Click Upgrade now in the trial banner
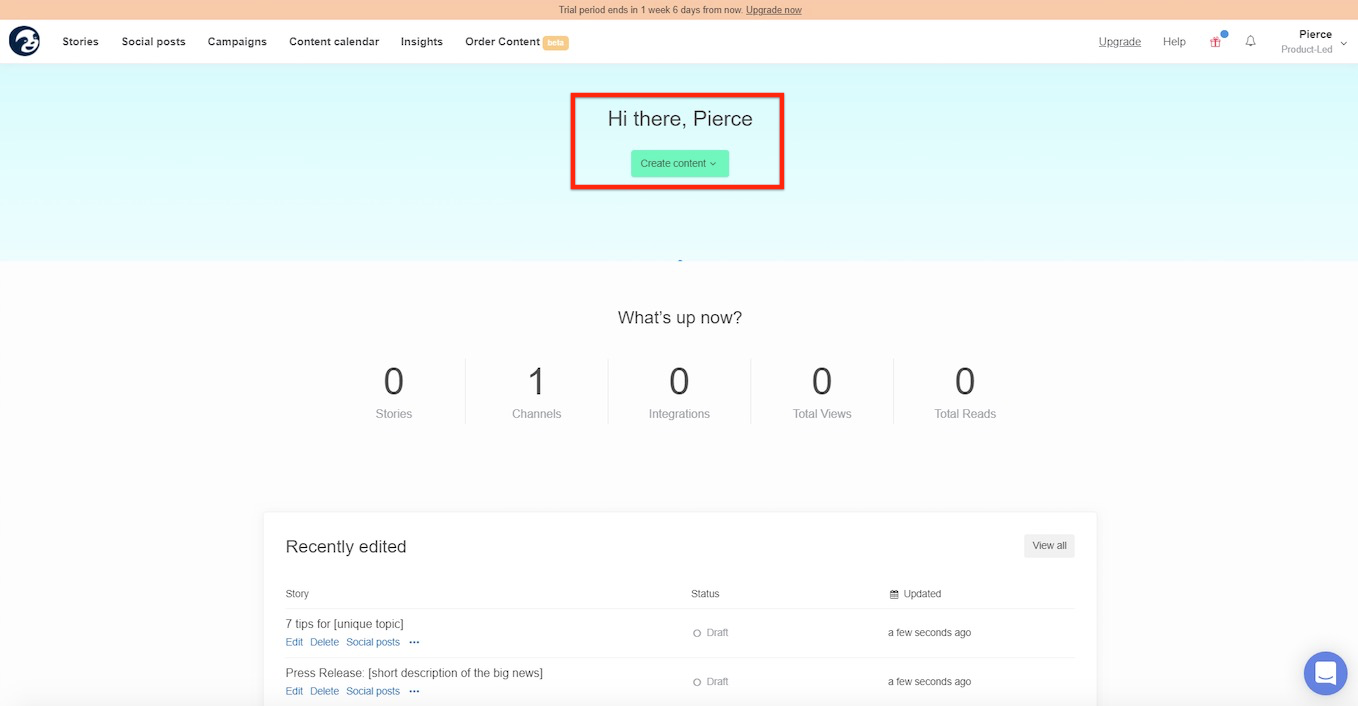1358x706 pixels. point(773,9)
